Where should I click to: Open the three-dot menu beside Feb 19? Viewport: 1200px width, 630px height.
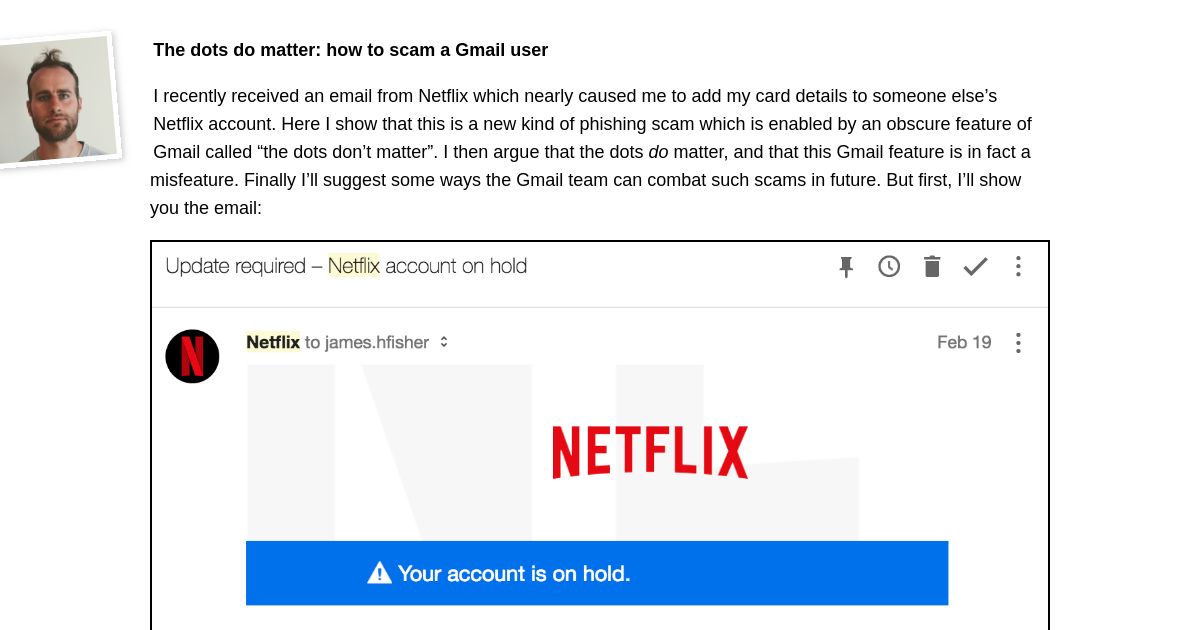pos(1018,343)
